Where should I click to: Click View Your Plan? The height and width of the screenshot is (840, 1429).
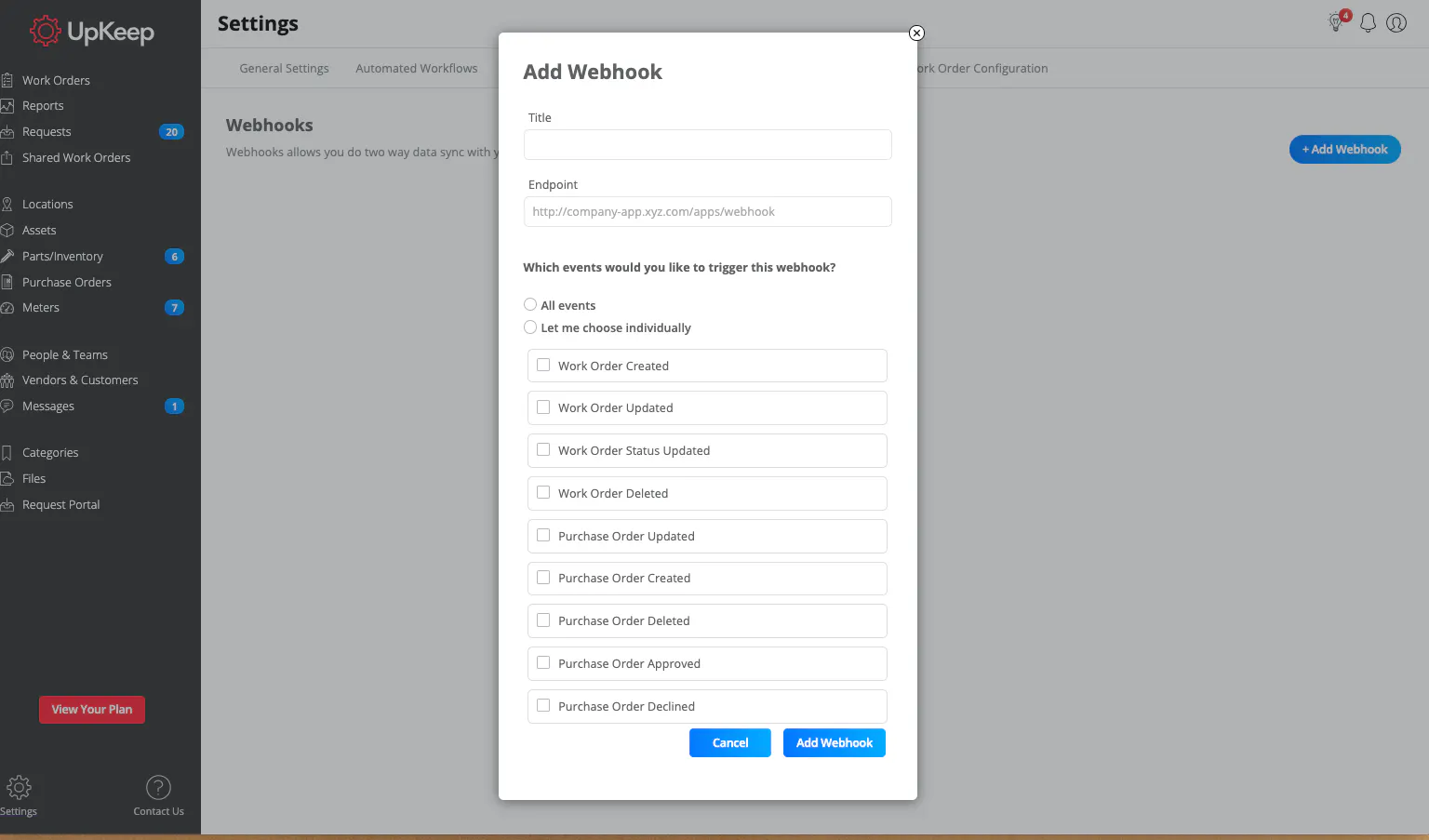(x=91, y=709)
